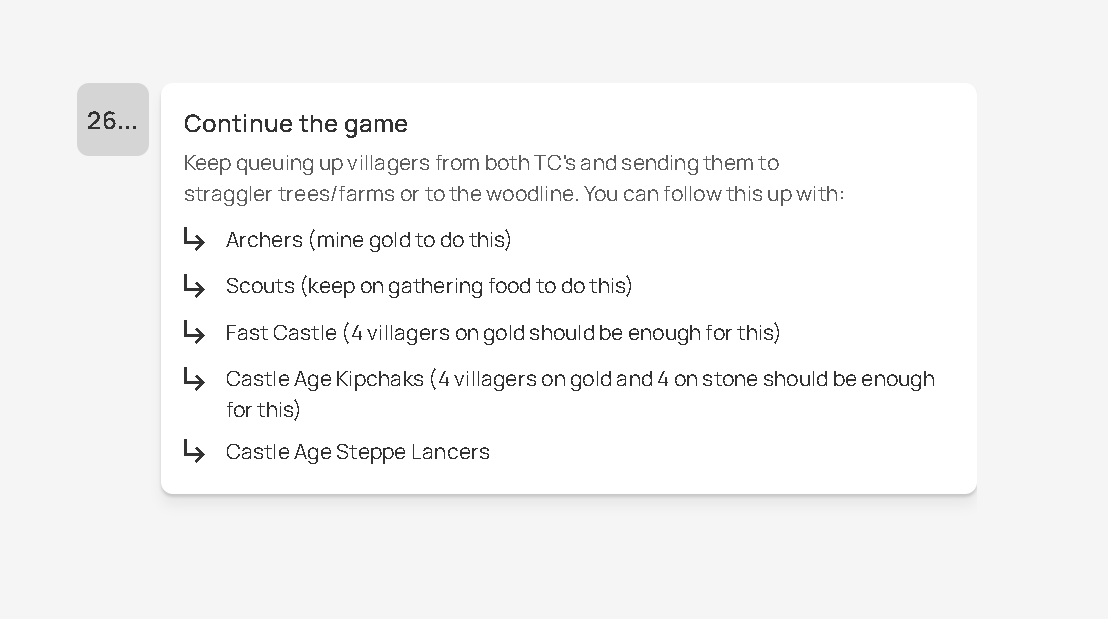Click the arrow icon beside Castle Age Kipchaks
The image size is (1108, 619).
[x=194, y=378]
